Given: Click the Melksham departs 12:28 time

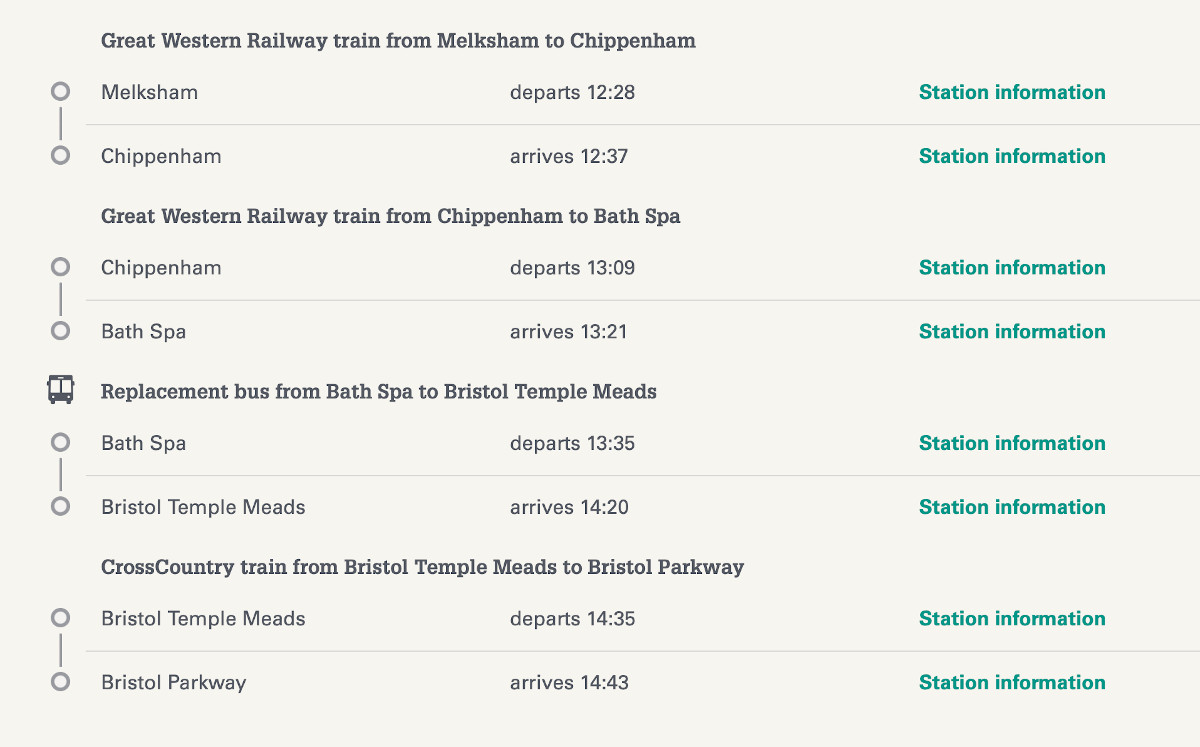Looking at the screenshot, I should (572, 92).
